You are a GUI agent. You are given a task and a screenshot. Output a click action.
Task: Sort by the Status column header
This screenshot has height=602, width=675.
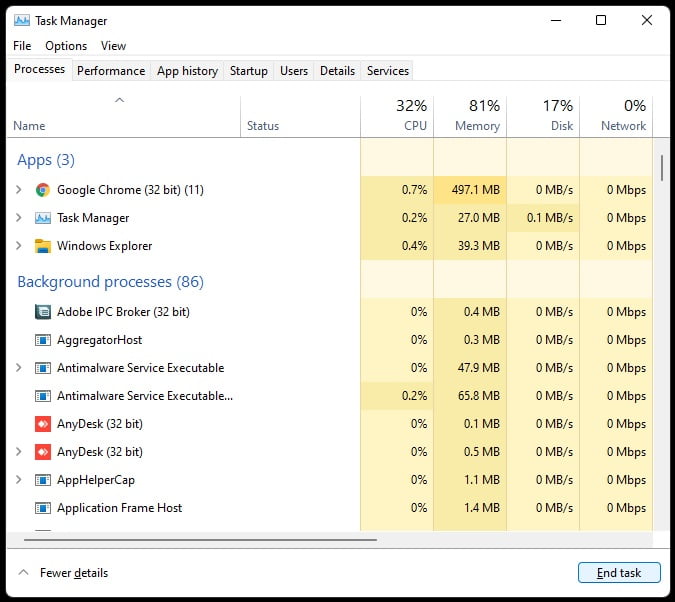click(x=300, y=117)
